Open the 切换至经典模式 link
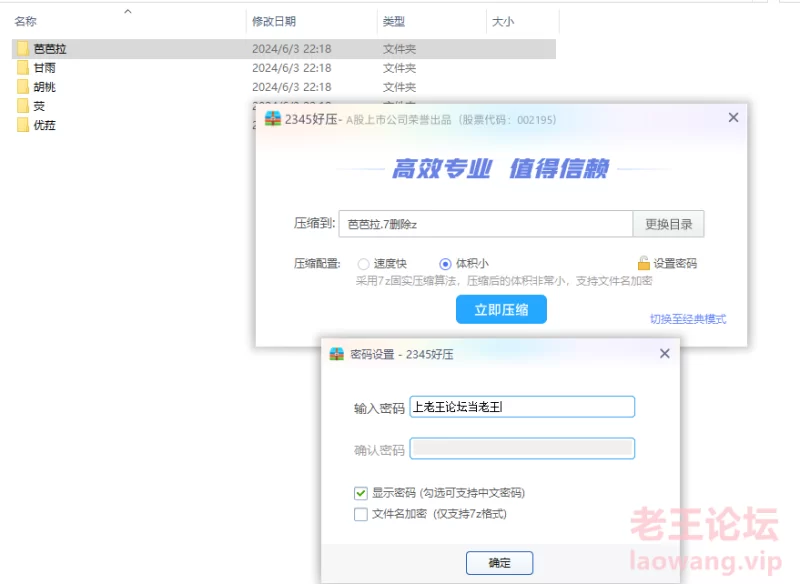Screen dimensions: 800x584 688,319
